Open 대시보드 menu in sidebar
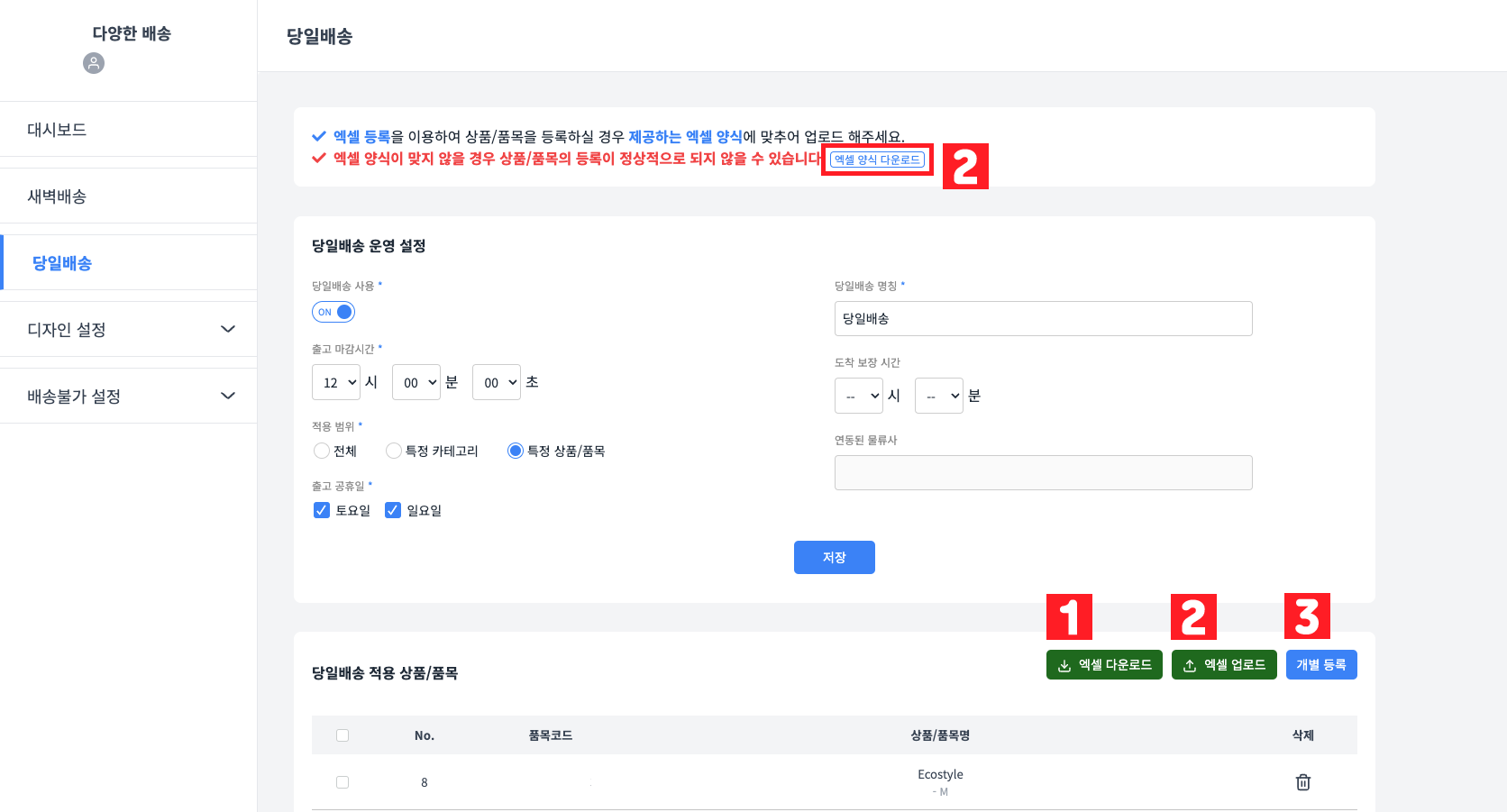The width and height of the screenshot is (1507, 812). pos(128,130)
